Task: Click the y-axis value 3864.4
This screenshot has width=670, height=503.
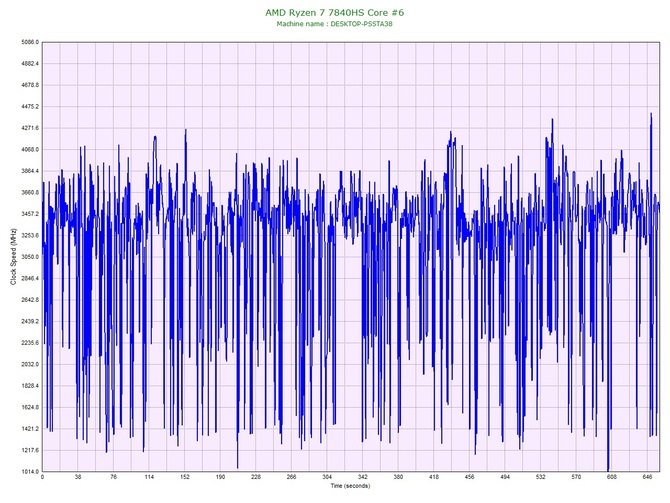Action: coord(30,171)
